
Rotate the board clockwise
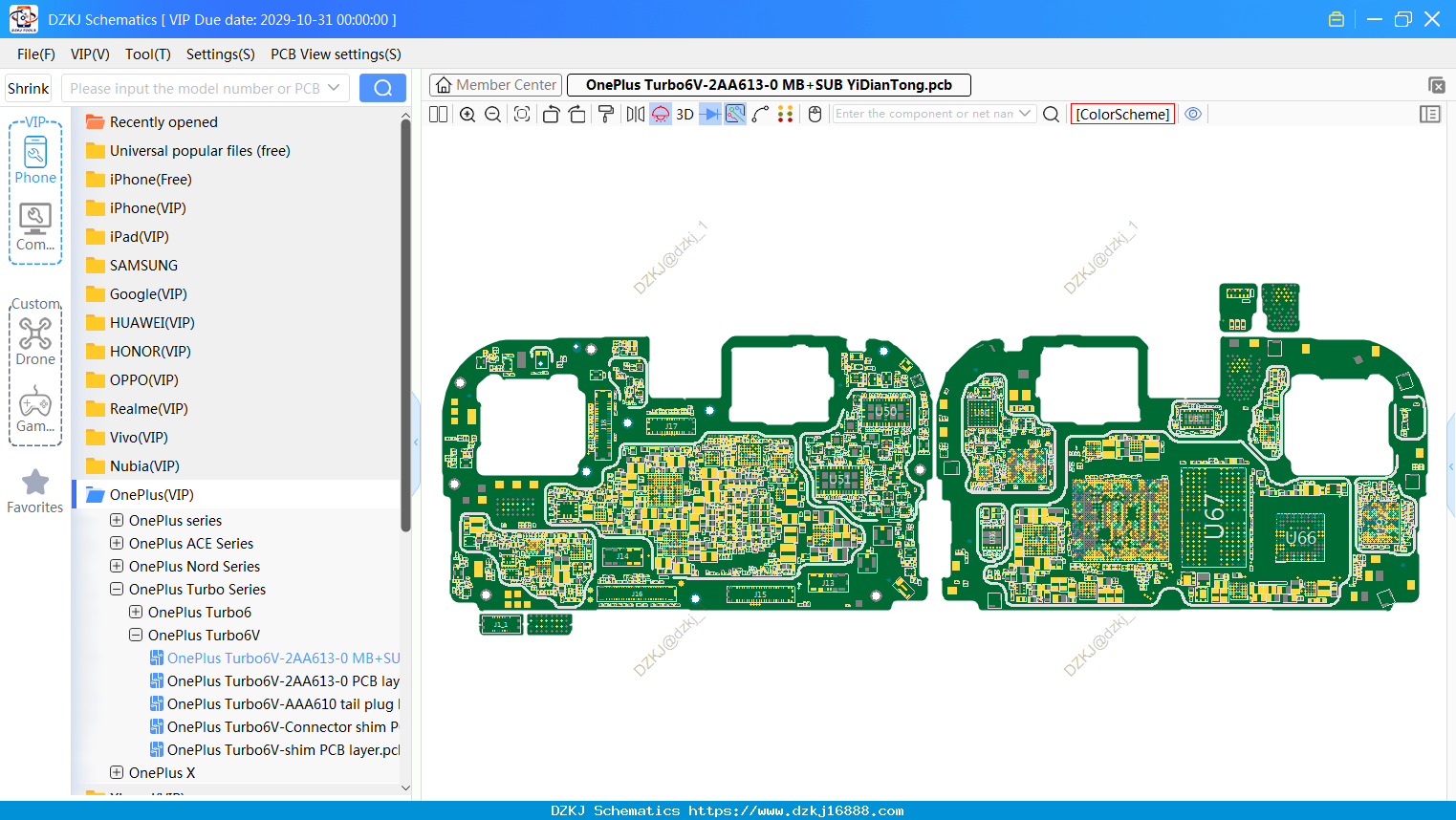click(577, 115)
